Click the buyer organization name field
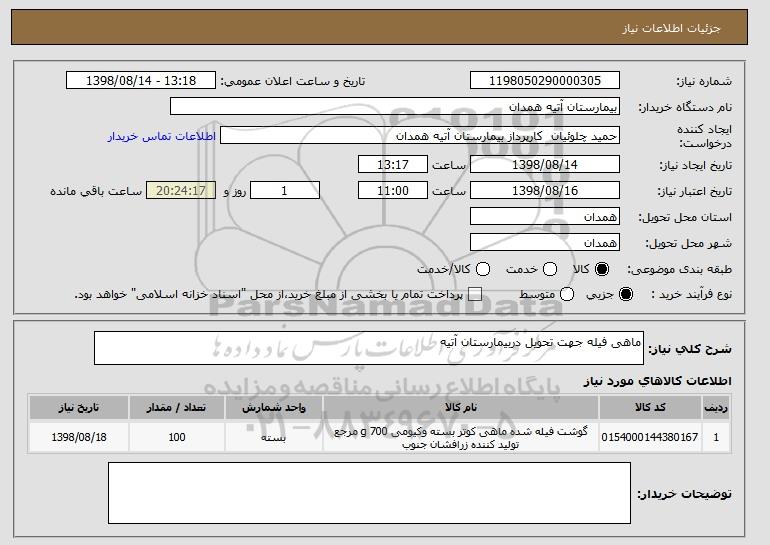This screenshot has width=770, height=545. coord(395,107)
